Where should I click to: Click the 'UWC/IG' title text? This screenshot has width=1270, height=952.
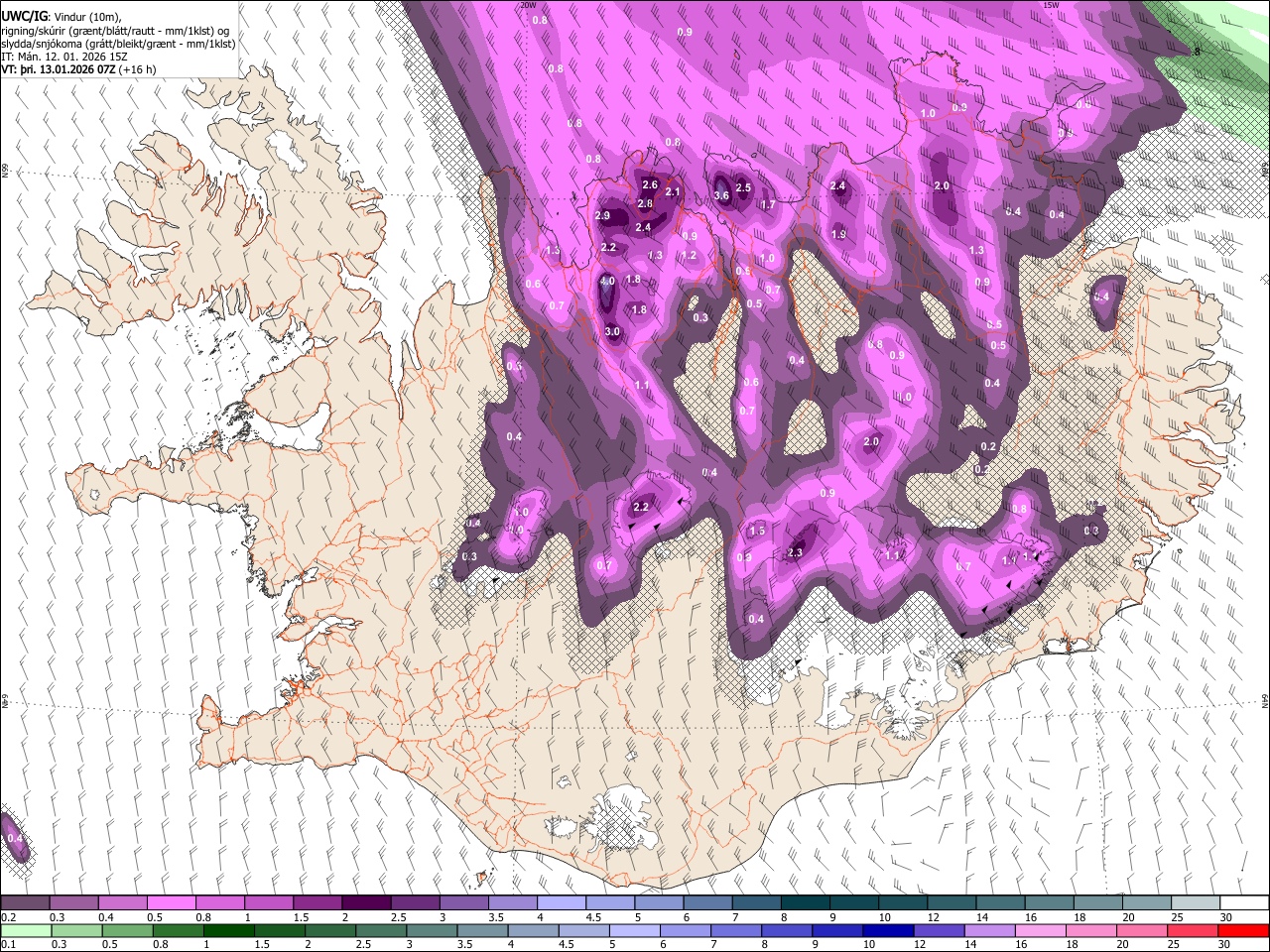coord(24,17)
